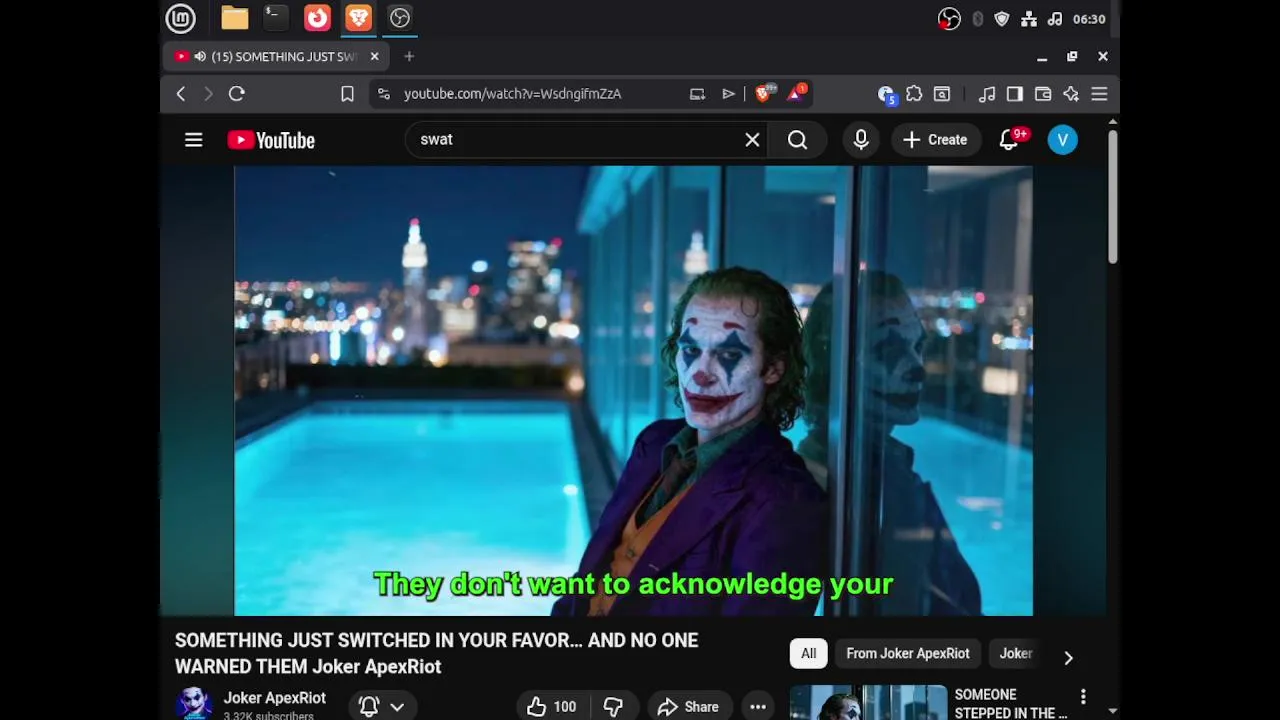Open more actions for the video

tap(758, 707)
